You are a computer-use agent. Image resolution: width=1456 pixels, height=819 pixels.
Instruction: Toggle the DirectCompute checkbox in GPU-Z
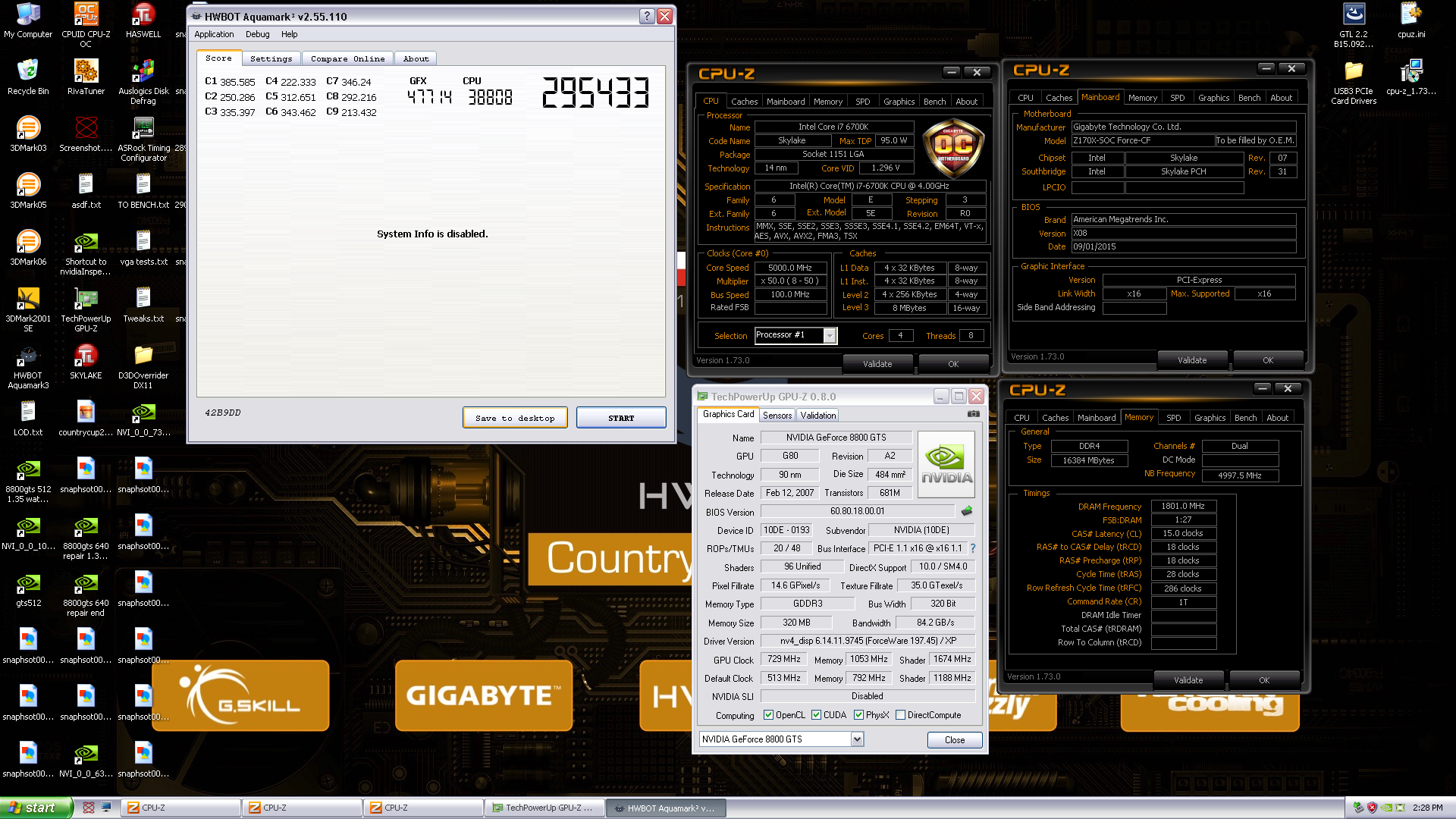coord(900,715)
